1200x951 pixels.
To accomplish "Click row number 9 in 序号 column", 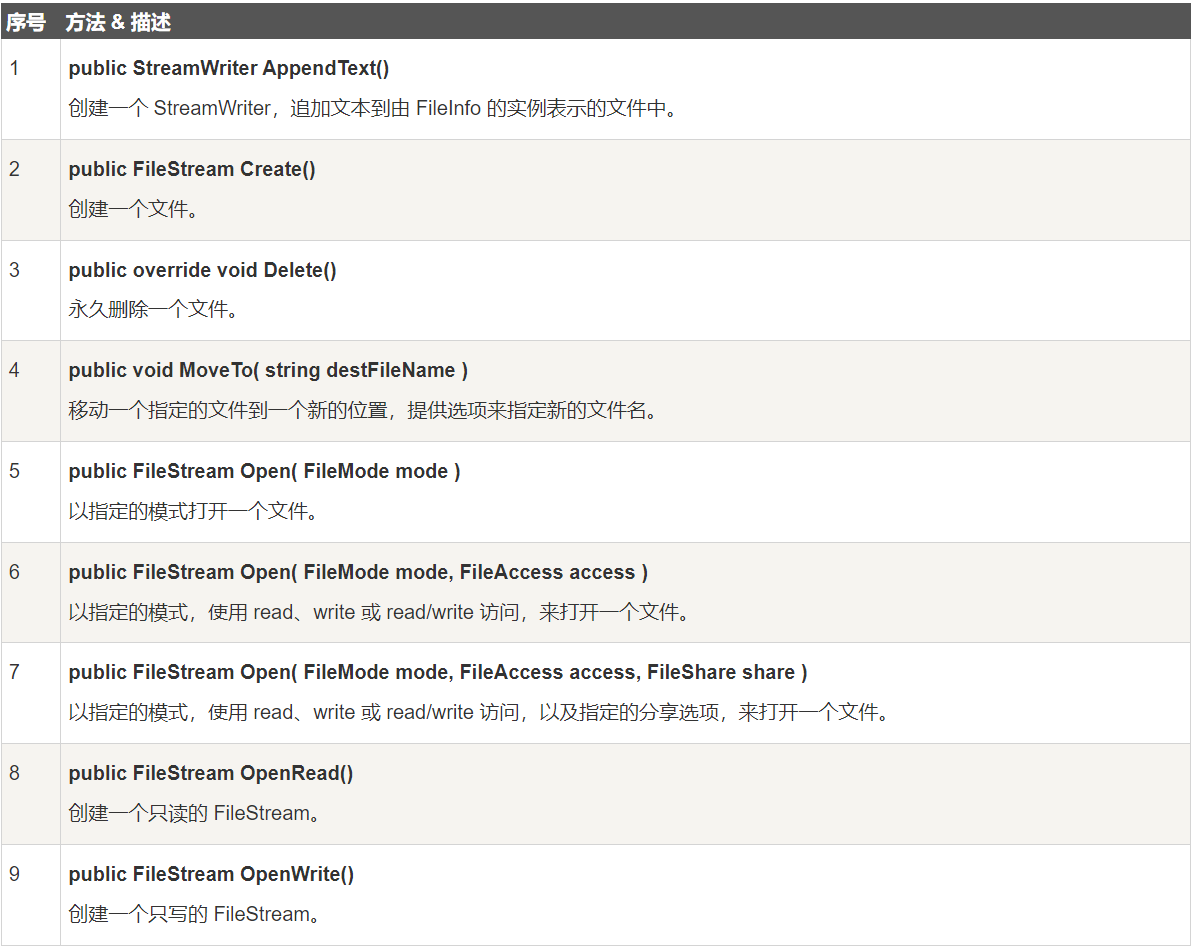I will 14,874.
